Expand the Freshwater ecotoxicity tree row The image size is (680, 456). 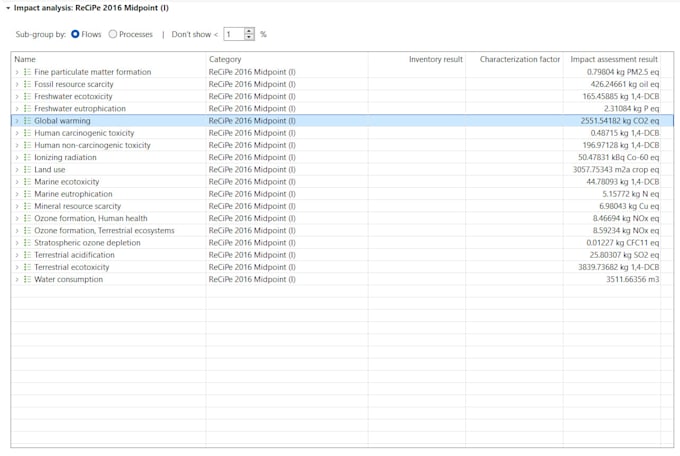coord(16,96)
